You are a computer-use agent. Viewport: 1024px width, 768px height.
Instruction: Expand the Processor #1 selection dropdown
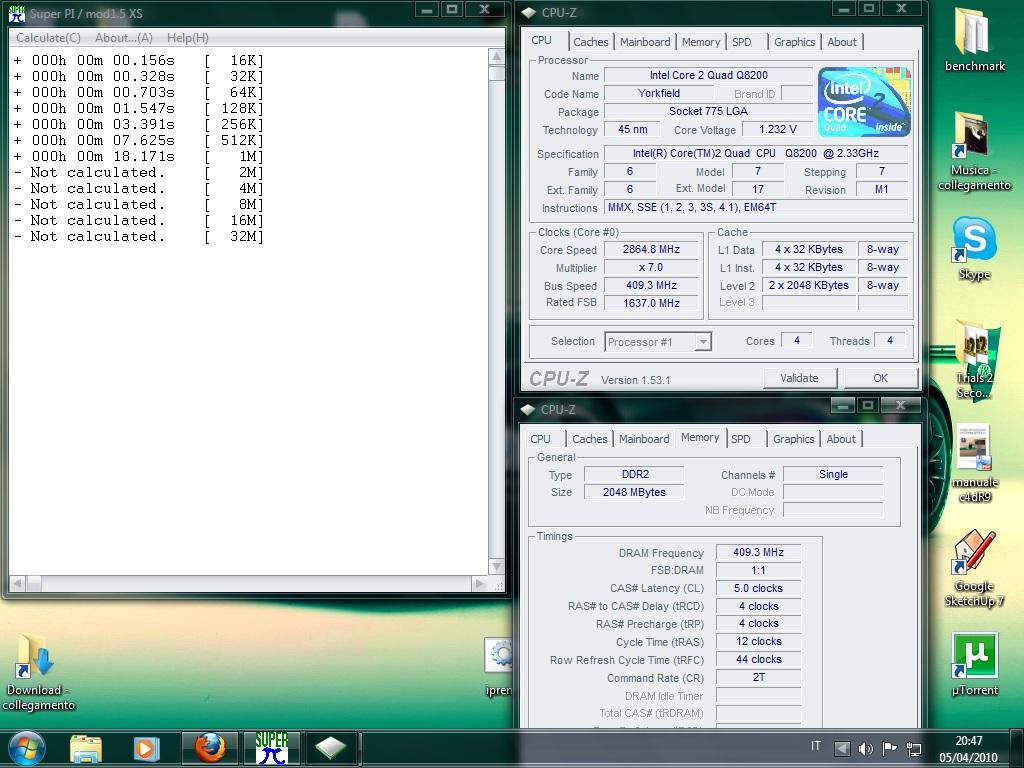click(703, 342)
